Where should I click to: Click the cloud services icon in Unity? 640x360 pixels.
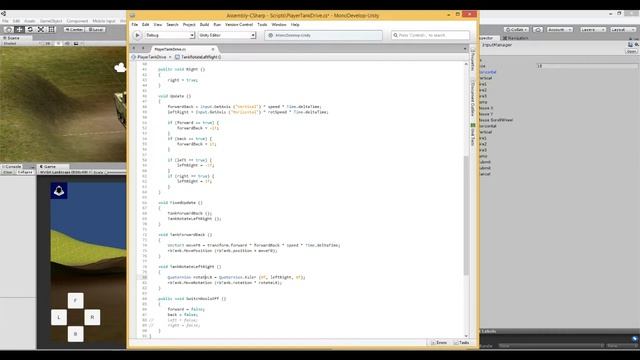pos(538,29)
